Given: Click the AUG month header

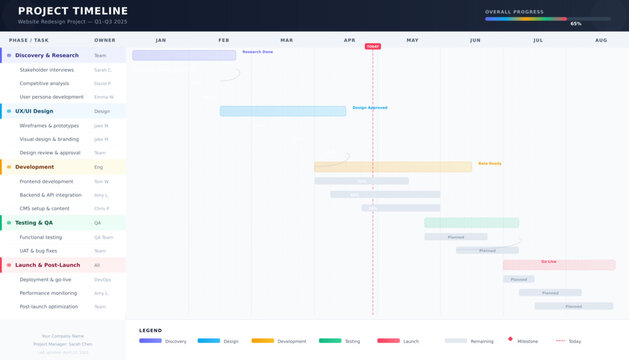Looking at the screenshot, I should point(601,40).
